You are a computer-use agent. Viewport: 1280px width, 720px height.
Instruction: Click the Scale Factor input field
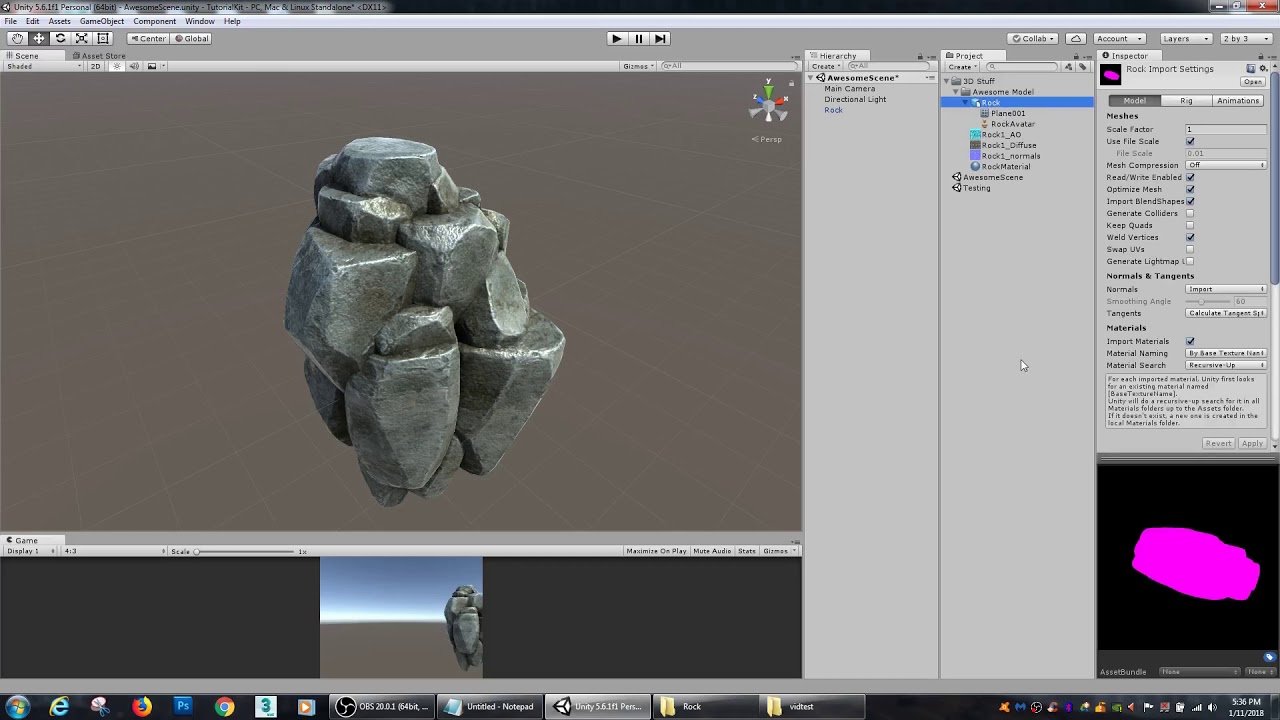(1226, 129)
